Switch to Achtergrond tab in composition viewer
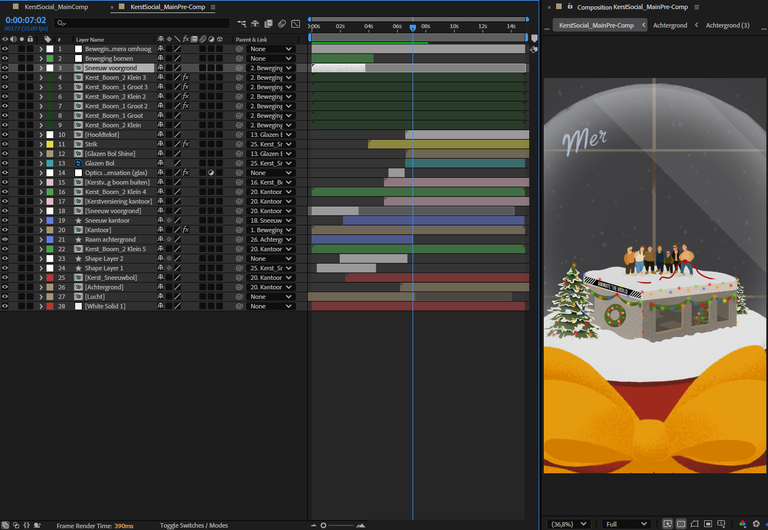The height and width of the screenshot is (530, 768). coord(670,25)
